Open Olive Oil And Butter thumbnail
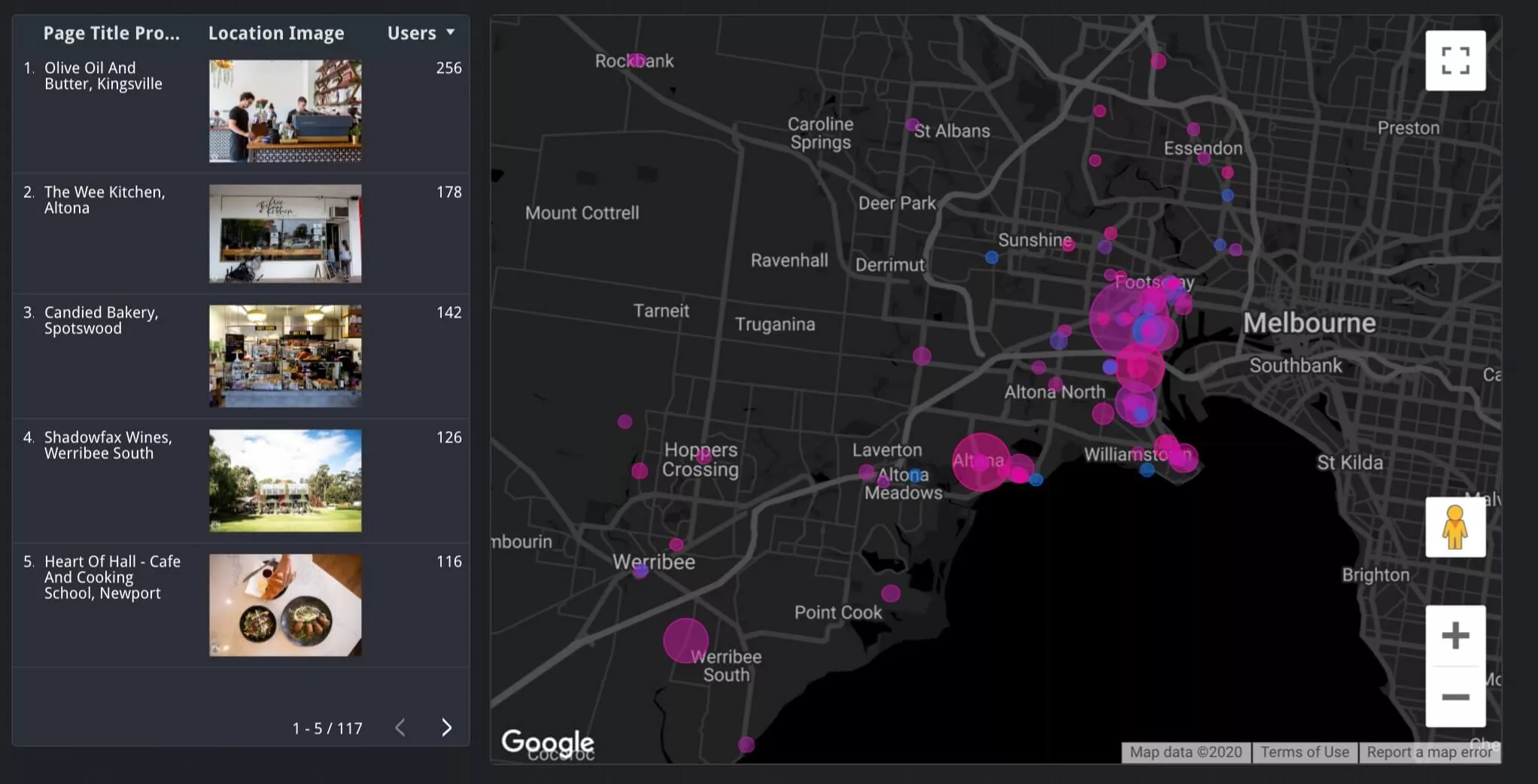 click(285, 111)
